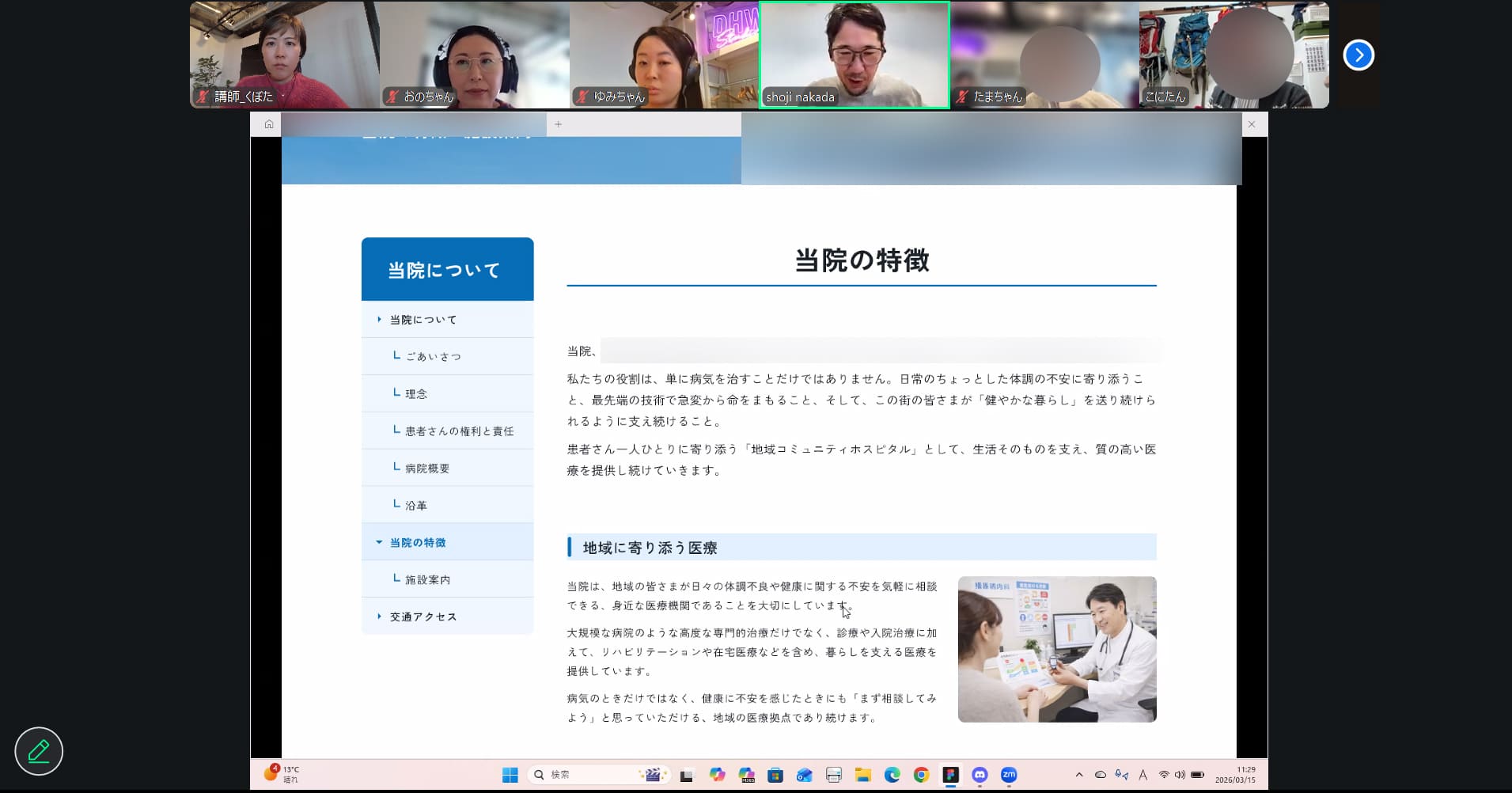Viewport: 1512px width, 793px height.
Task: Unmute おのちゃん's microphone
Action: (392, 97)
